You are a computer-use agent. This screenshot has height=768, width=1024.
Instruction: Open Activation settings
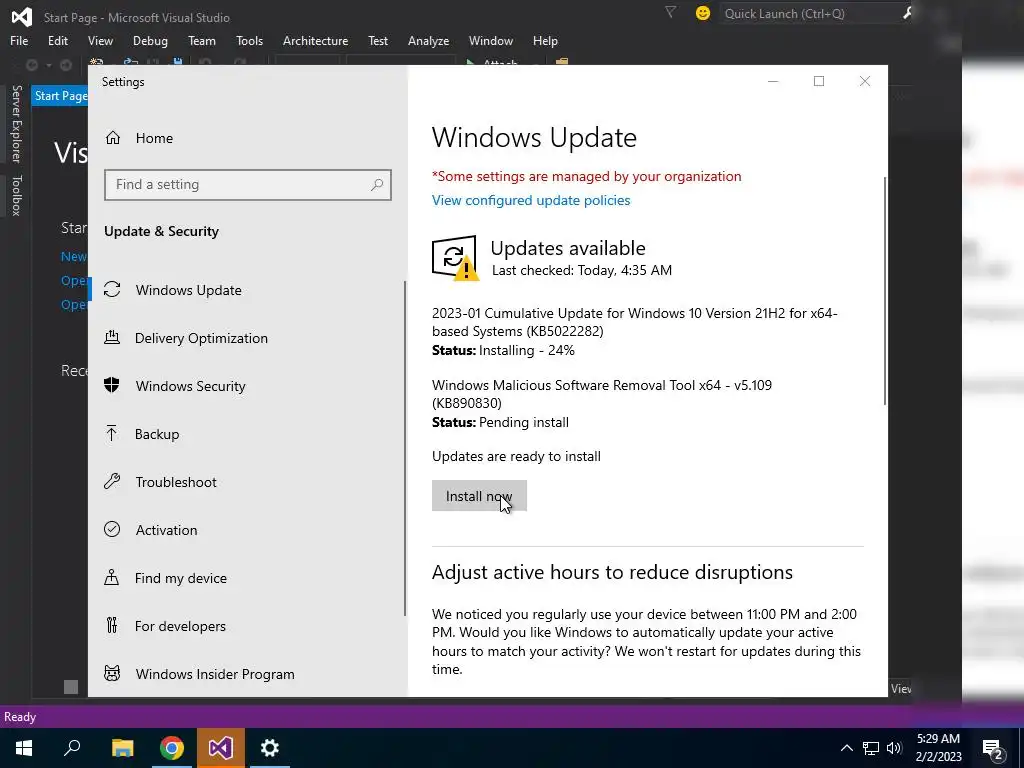coord(150,530)
